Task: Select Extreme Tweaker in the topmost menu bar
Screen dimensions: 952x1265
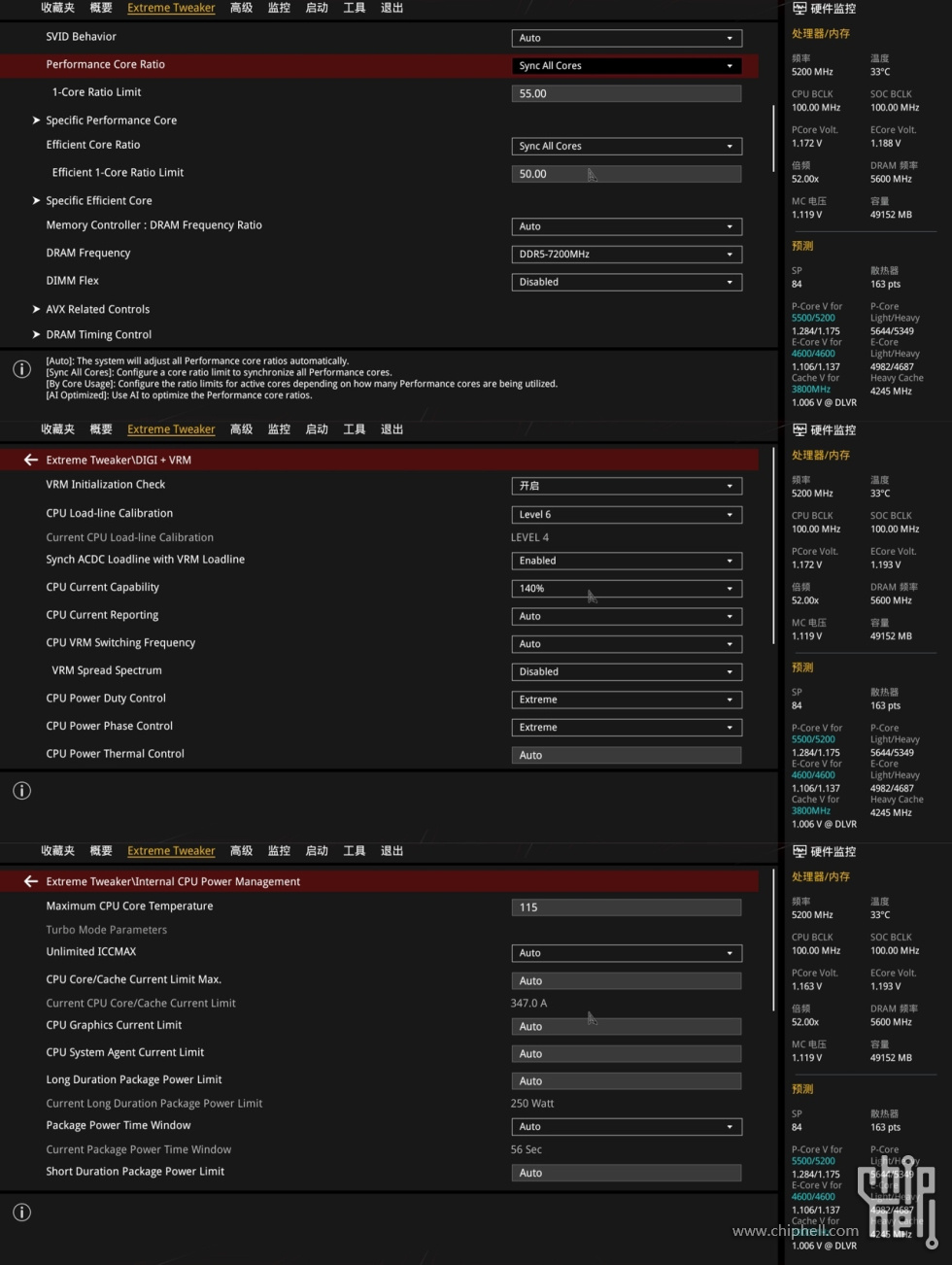Action: [171, 8]
